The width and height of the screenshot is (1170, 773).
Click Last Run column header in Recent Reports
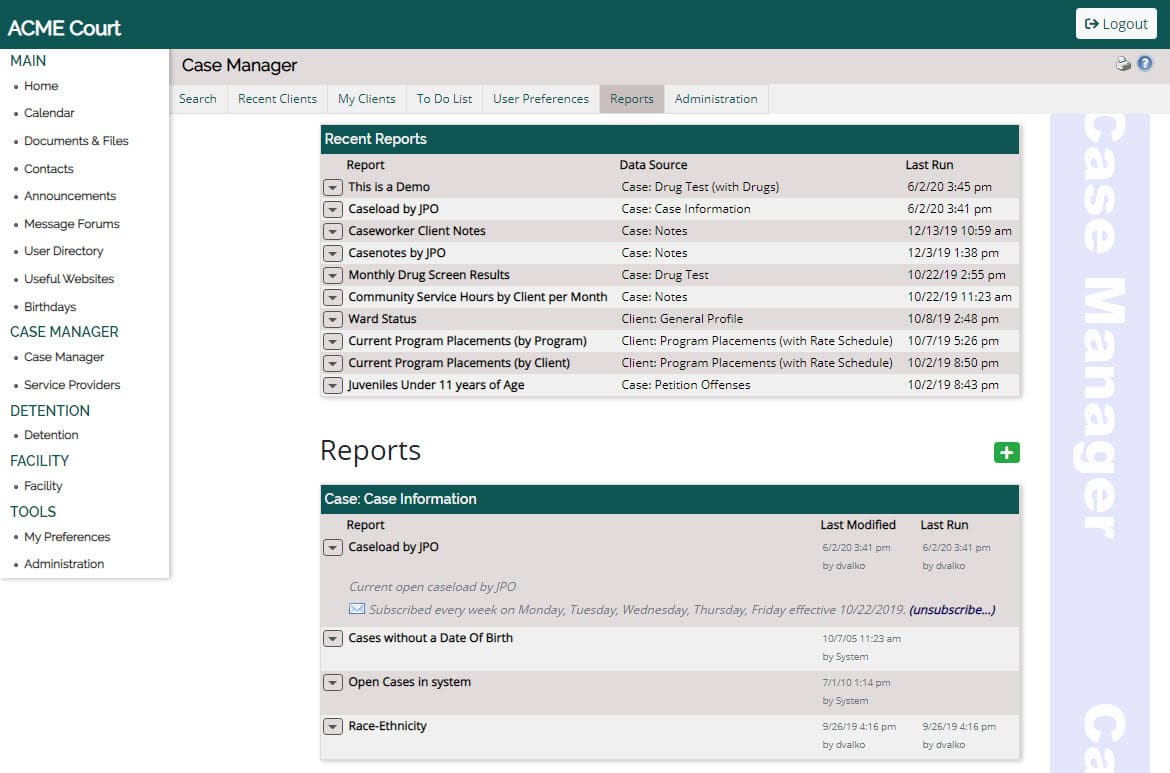[929, 165]
